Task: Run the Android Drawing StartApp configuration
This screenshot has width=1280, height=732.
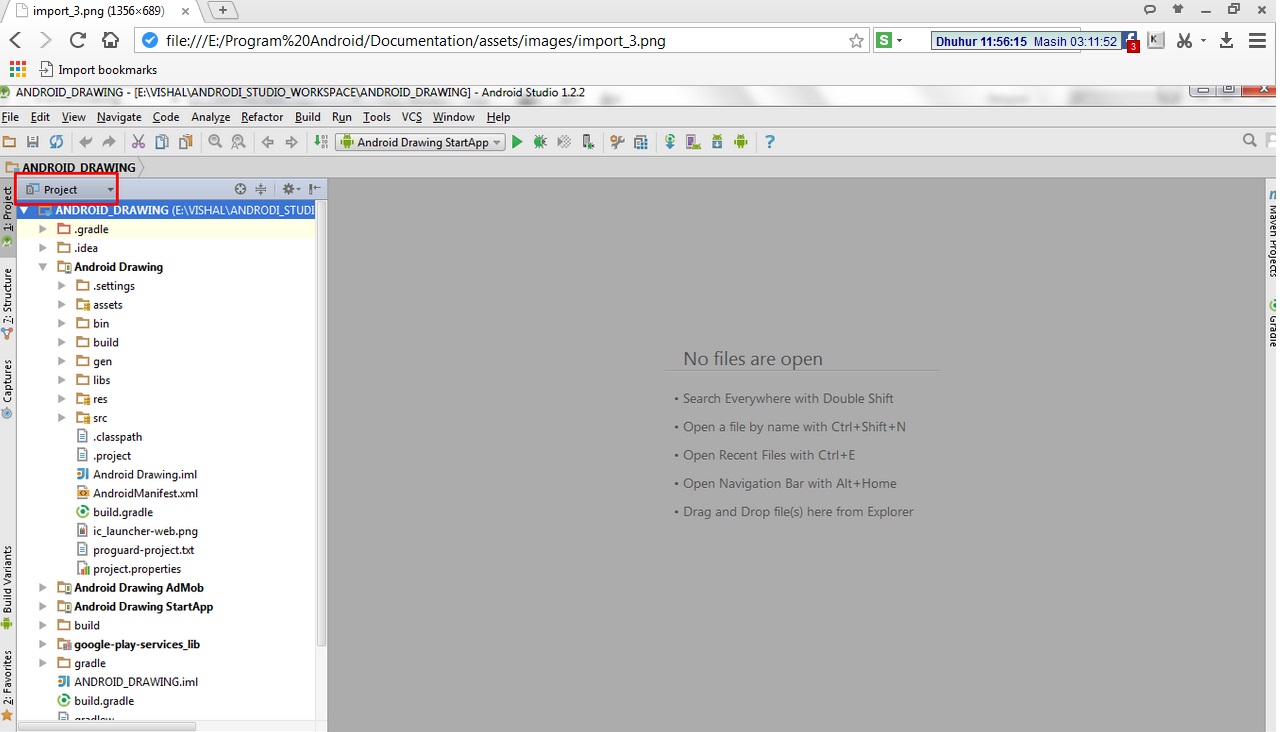Action: 517,141
